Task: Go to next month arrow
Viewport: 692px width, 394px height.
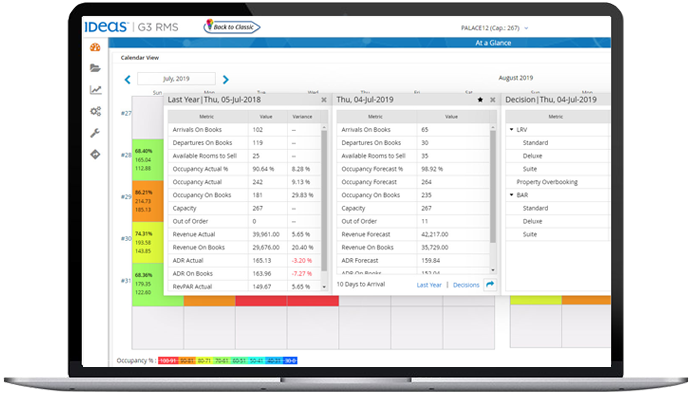Action: [x=226, y=79]
